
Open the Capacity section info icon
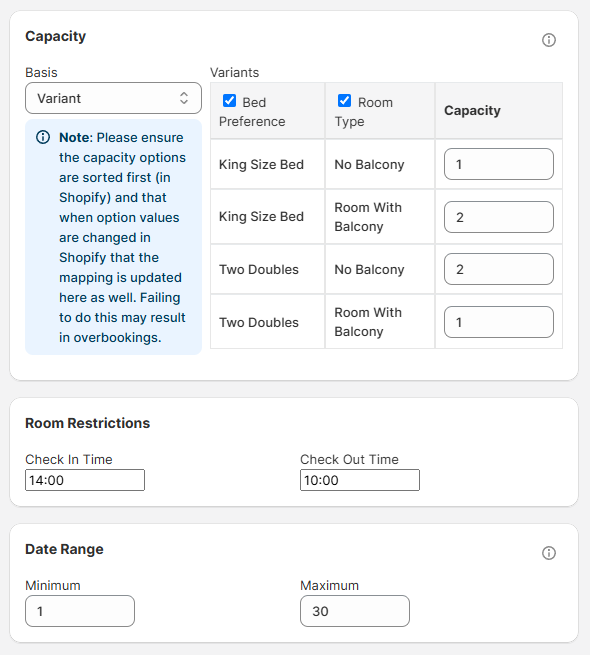tap(549, 40)
